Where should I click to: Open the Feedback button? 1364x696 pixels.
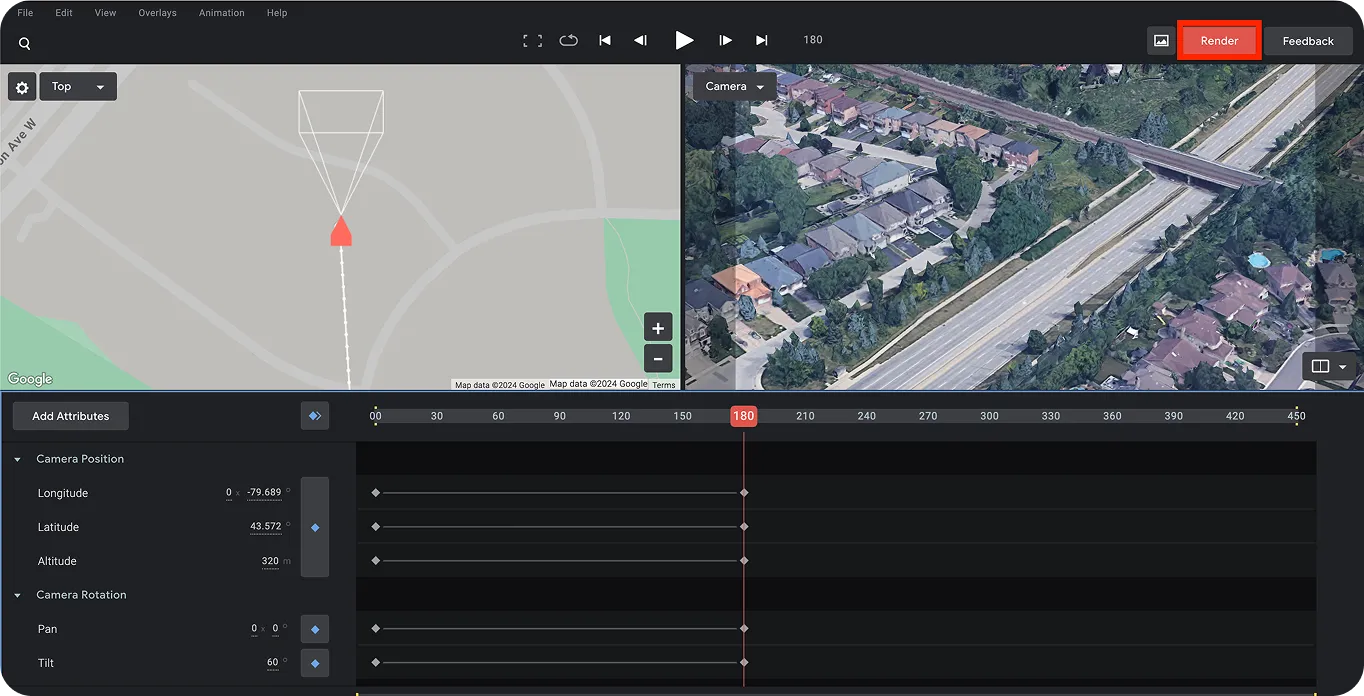[x=1308, y=41]
